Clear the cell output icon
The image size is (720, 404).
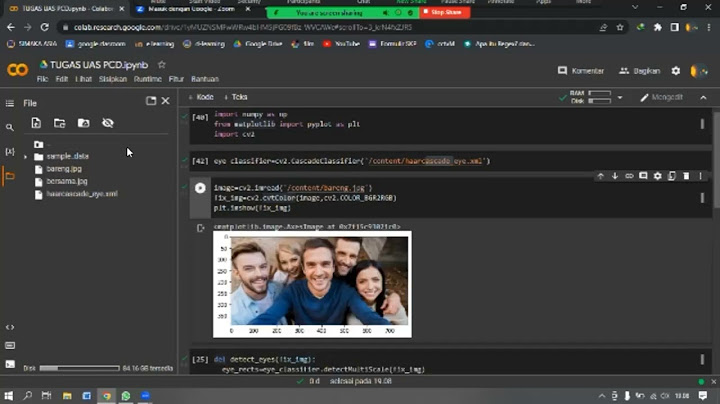point(200,228)
